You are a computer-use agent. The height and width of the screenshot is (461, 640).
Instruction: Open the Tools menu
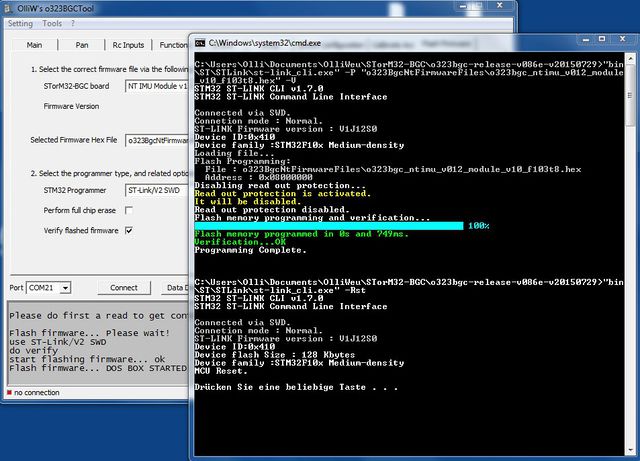point(52,22)
